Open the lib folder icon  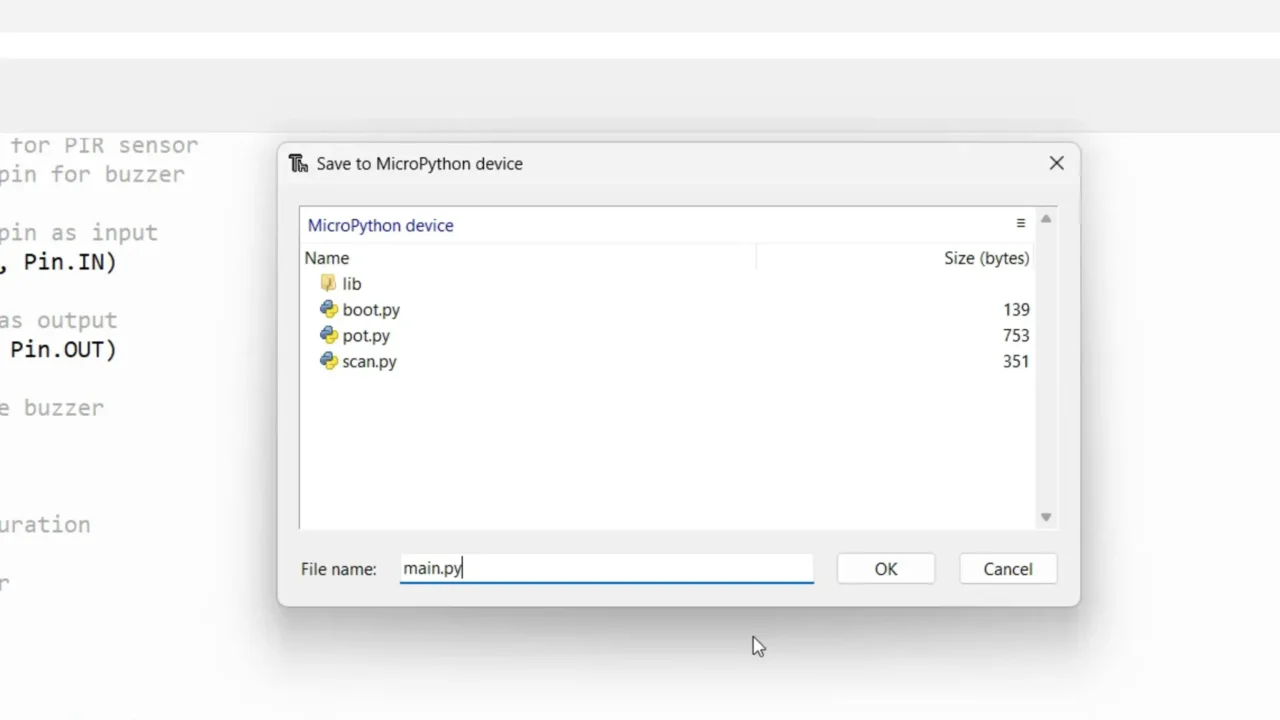[x=329, y=284]
